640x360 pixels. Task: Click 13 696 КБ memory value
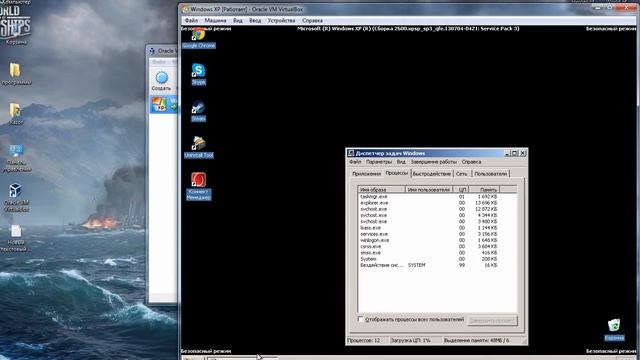point(487,203)
